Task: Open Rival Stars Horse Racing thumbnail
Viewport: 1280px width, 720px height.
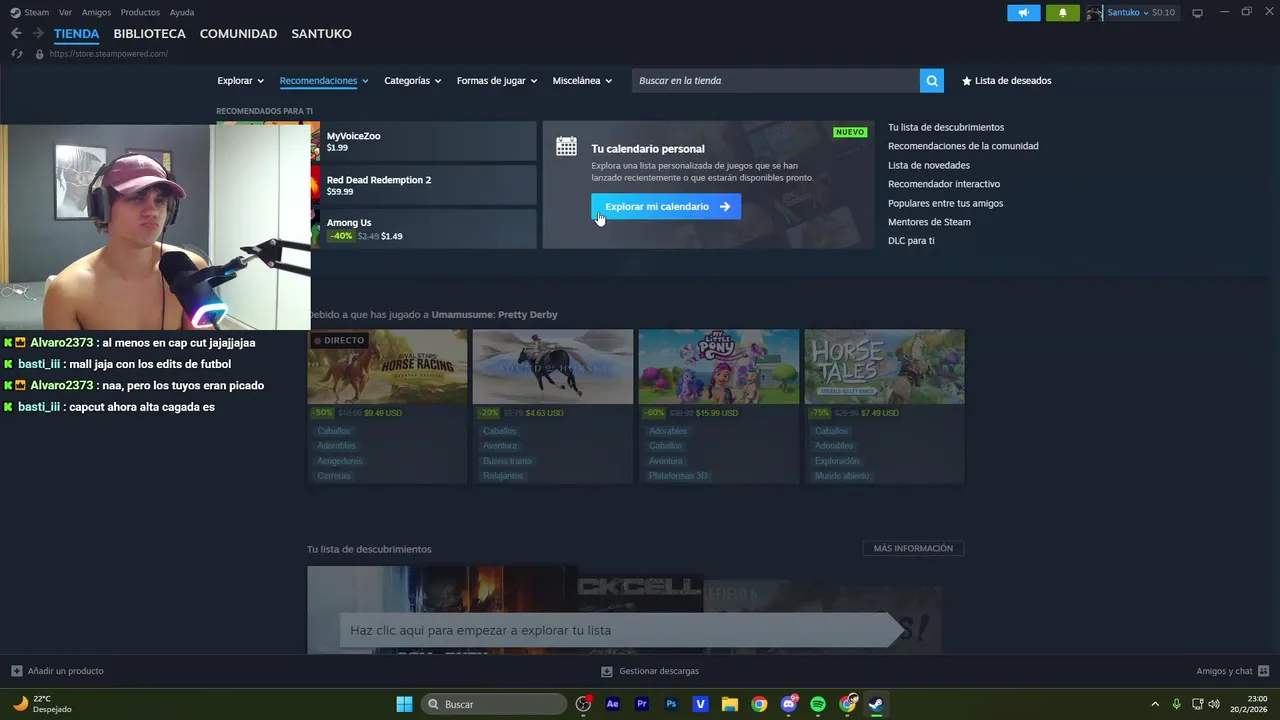Action: point(387,367)
